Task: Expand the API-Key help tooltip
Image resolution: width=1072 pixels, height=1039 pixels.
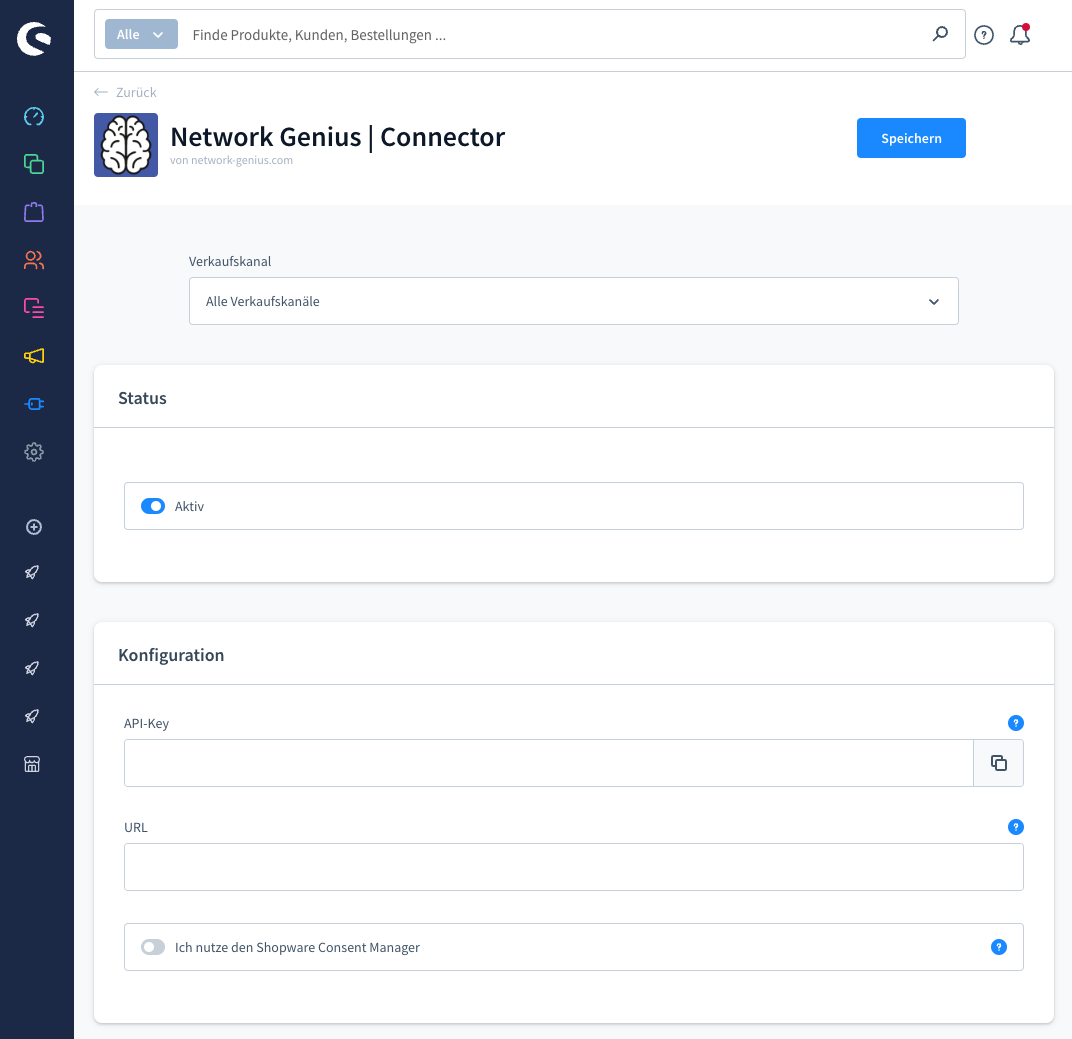Action: coord(1016,723)
